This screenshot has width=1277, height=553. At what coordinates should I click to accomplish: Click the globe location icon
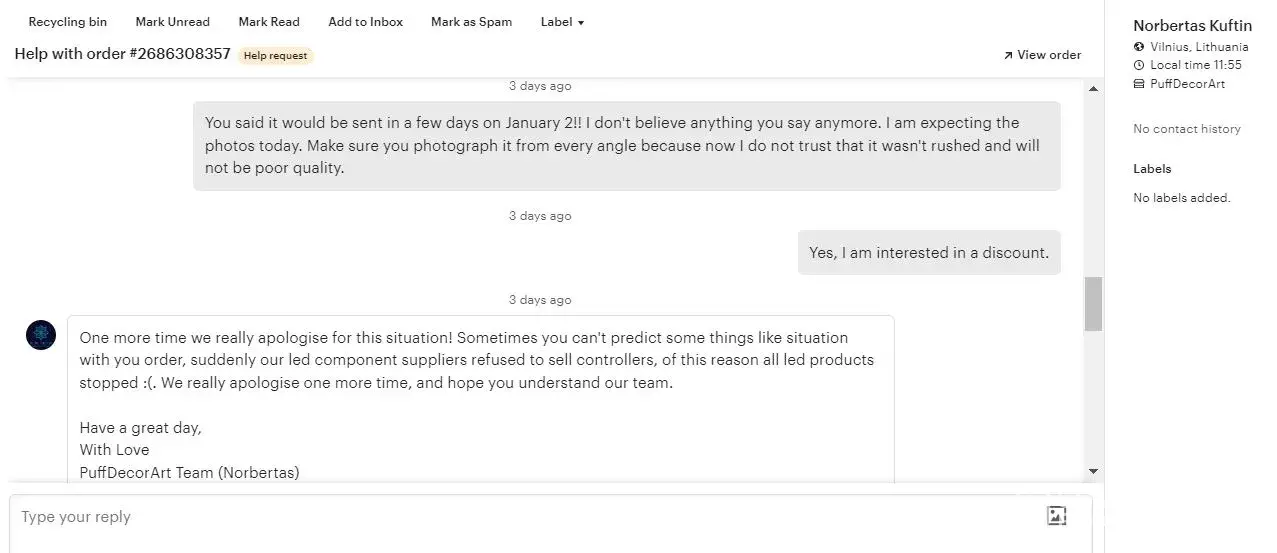pyautogui.click(x=1139, y=47)
